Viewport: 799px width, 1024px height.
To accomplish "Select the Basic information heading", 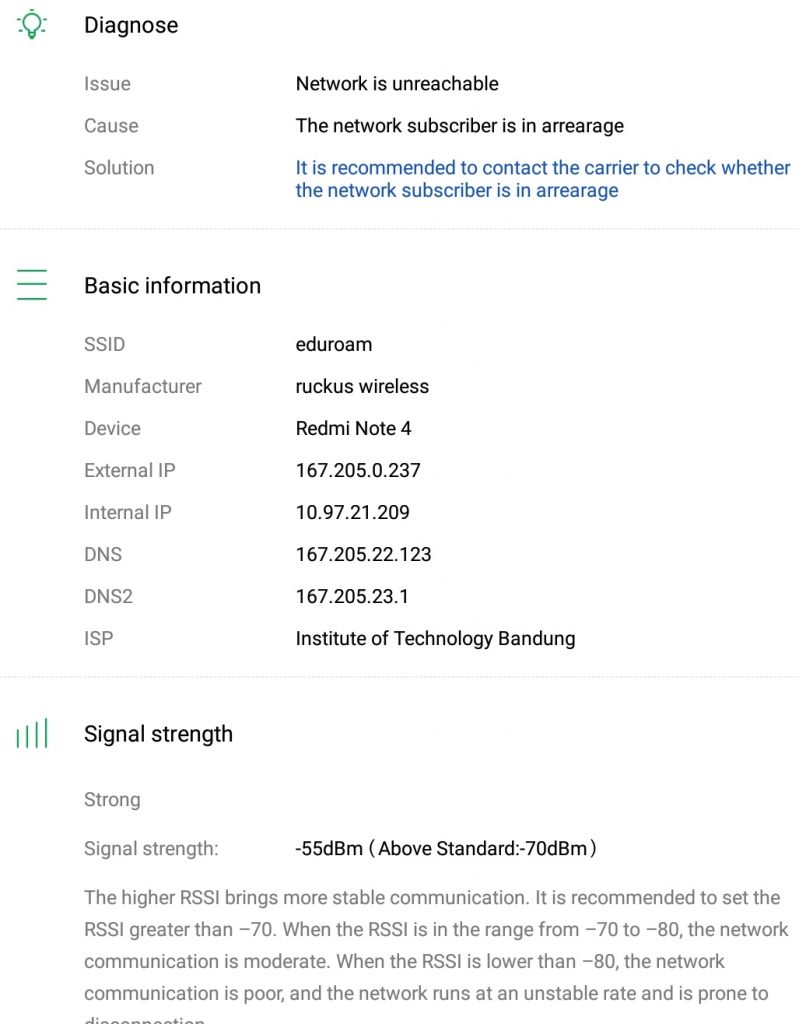I will click(172, 286).
